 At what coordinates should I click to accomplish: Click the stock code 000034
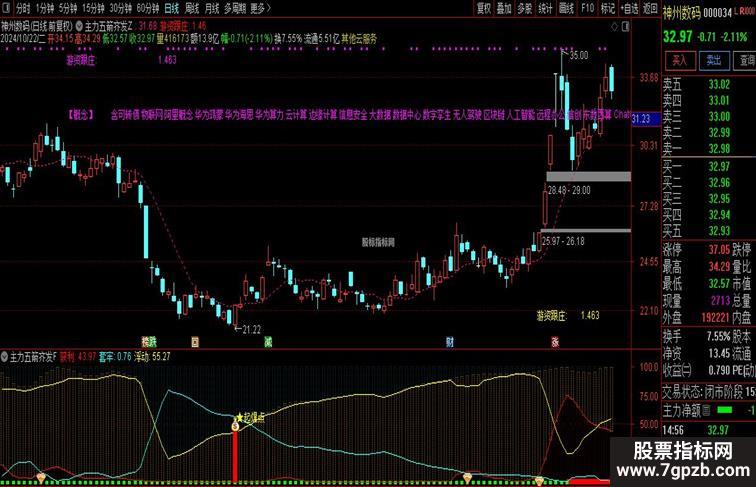tap(717, 13)
